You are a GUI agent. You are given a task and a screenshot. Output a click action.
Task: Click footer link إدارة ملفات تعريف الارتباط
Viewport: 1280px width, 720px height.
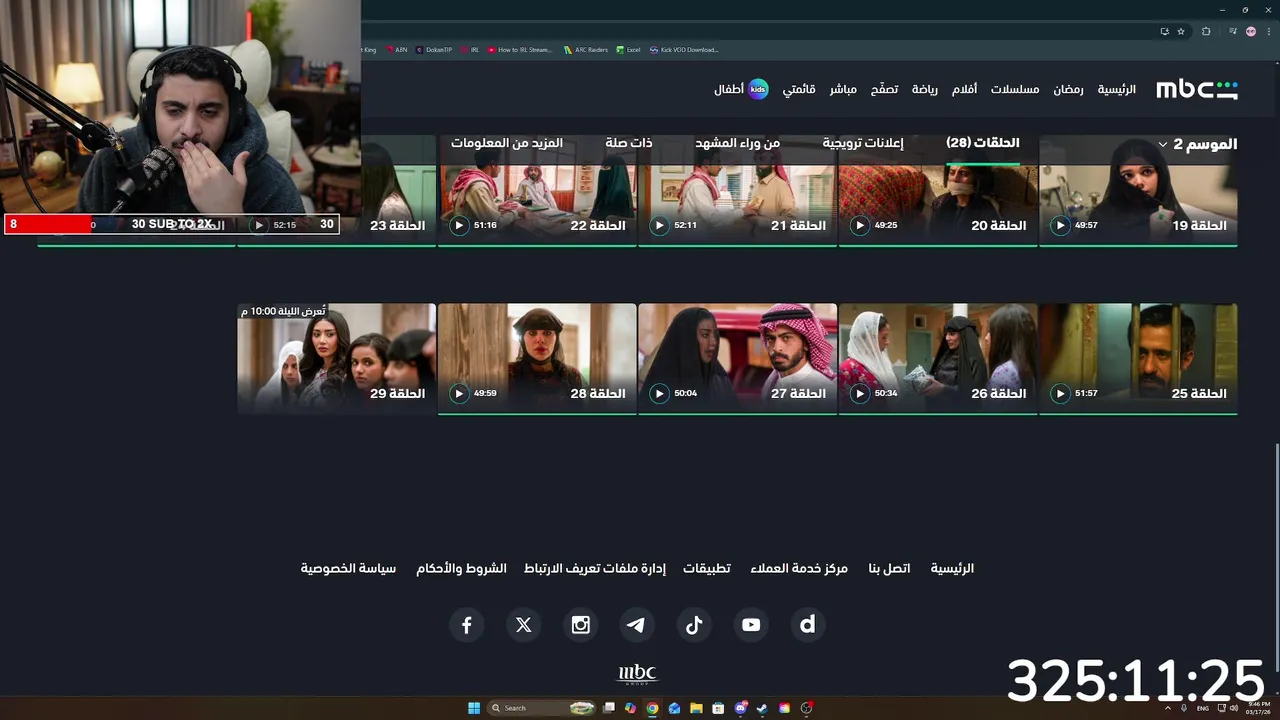coord(595,568)
